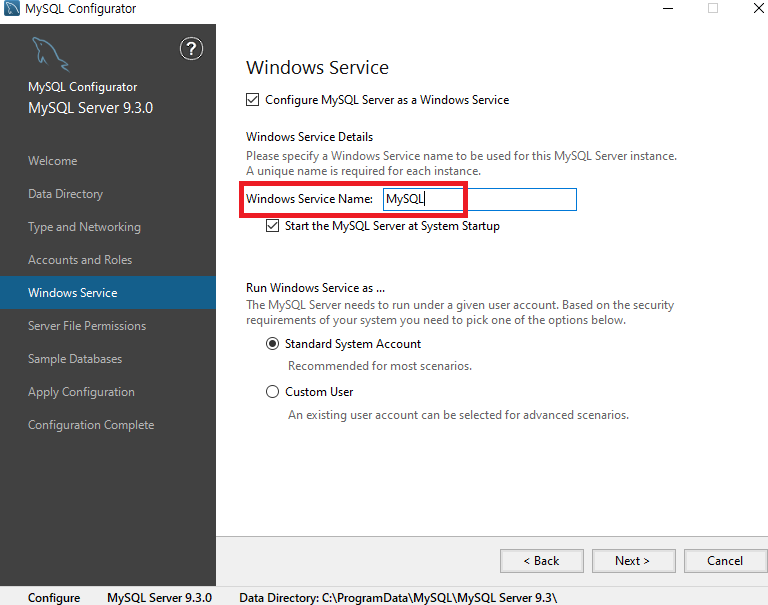768x605 pixels.
Task: Close the MySQL Configurator window
Action: (x=758, y=8)
